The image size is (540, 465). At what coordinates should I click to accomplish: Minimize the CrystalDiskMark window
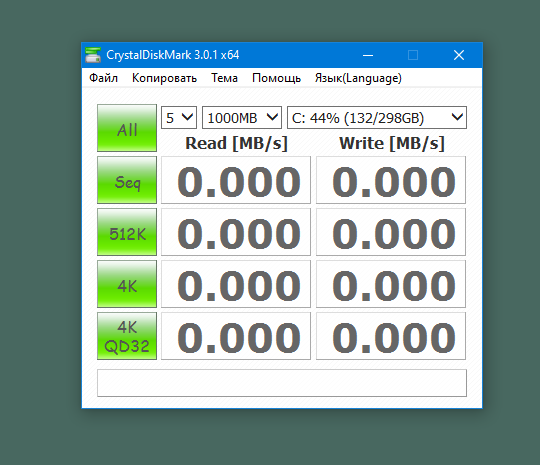[x=368, y=55]
